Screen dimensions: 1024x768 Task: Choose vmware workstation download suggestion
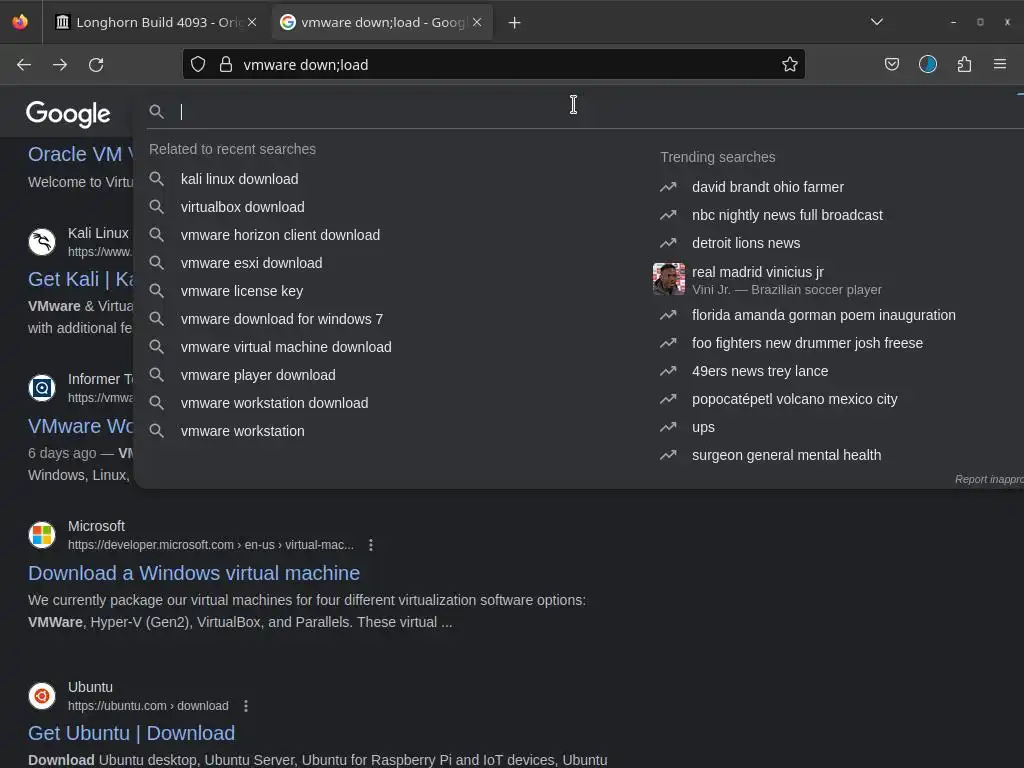[x=274, y=404]
